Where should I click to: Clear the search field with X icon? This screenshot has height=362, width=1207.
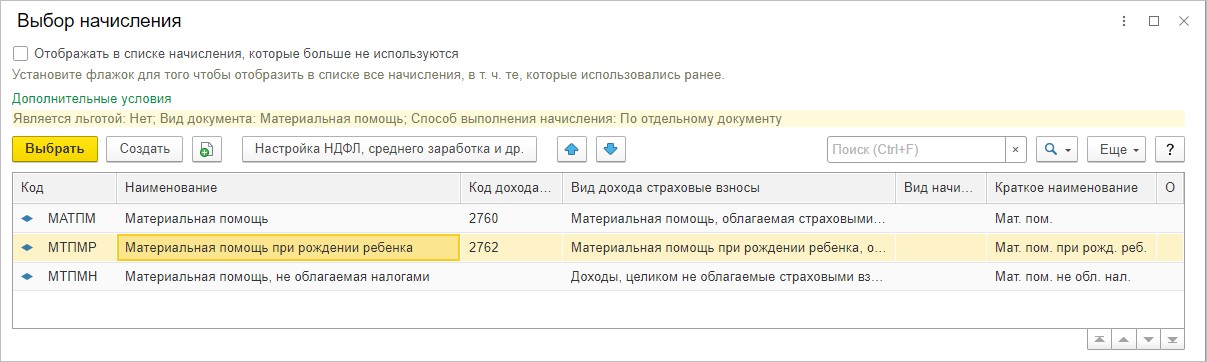(1016, 149)
